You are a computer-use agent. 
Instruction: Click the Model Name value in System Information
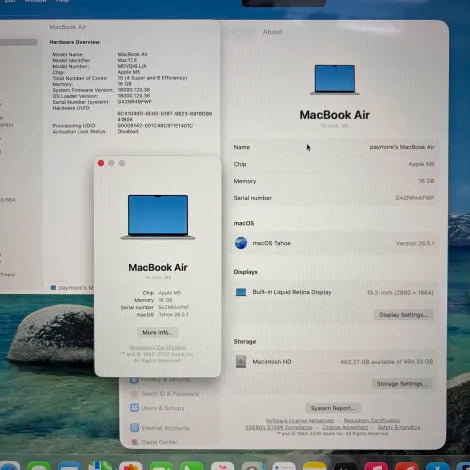tap(133, 54)
